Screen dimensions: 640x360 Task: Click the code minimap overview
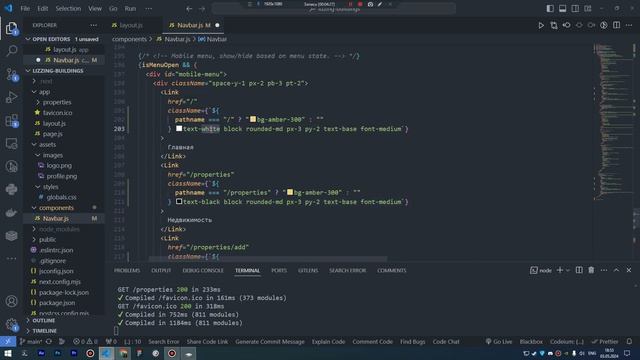coord(612,122)
